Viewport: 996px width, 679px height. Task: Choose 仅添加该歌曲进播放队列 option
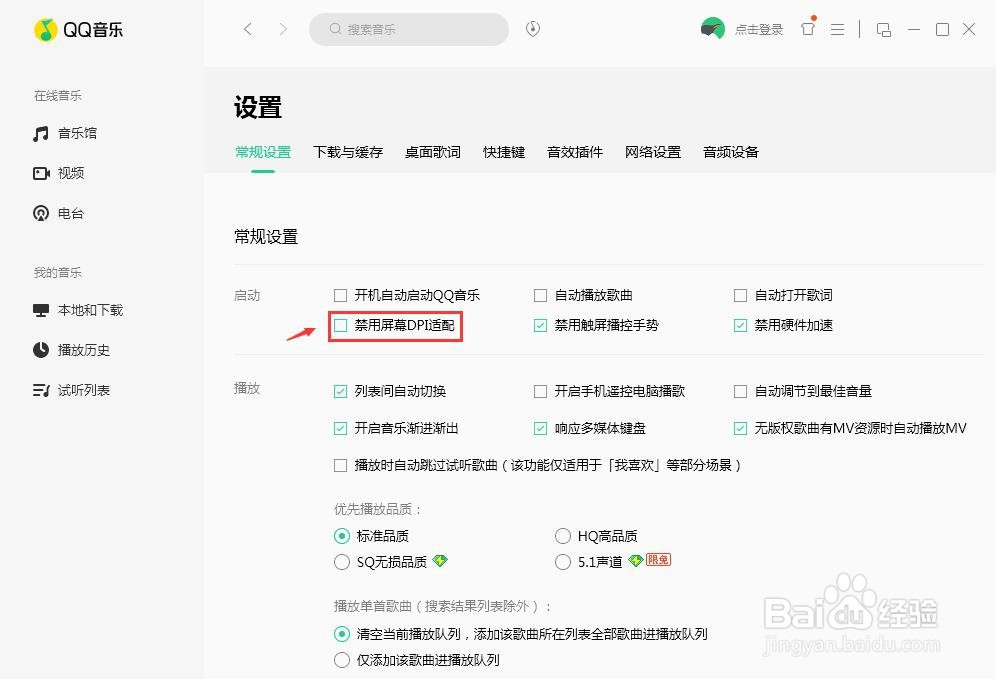(x=341, y=660)
